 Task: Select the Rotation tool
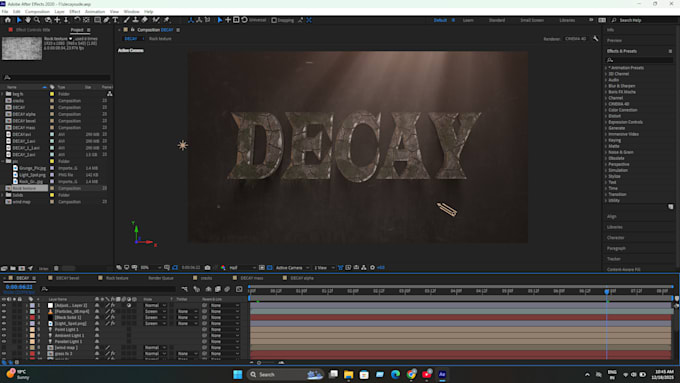click(77, 20)
